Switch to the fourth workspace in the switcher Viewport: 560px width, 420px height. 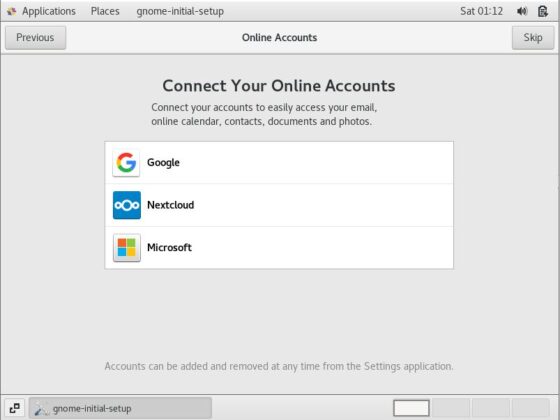(531, 408)
